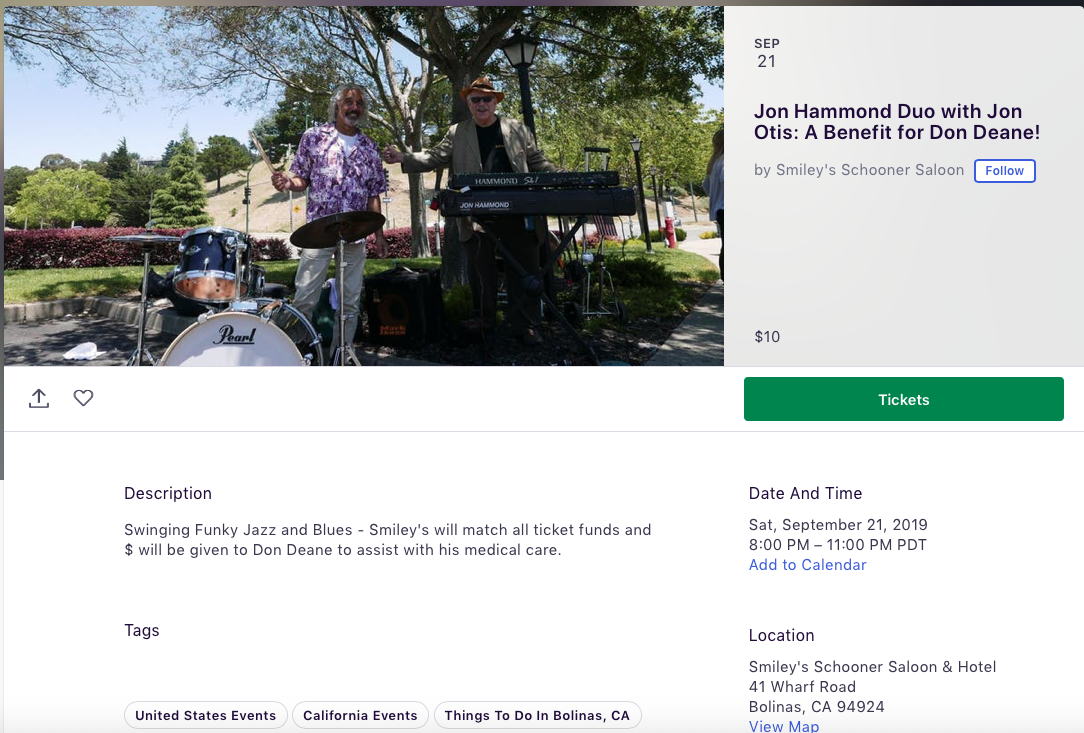1084x733 pixels.
Task: Click the Swinging Funky Jazz description text
Action: [387, 540]
